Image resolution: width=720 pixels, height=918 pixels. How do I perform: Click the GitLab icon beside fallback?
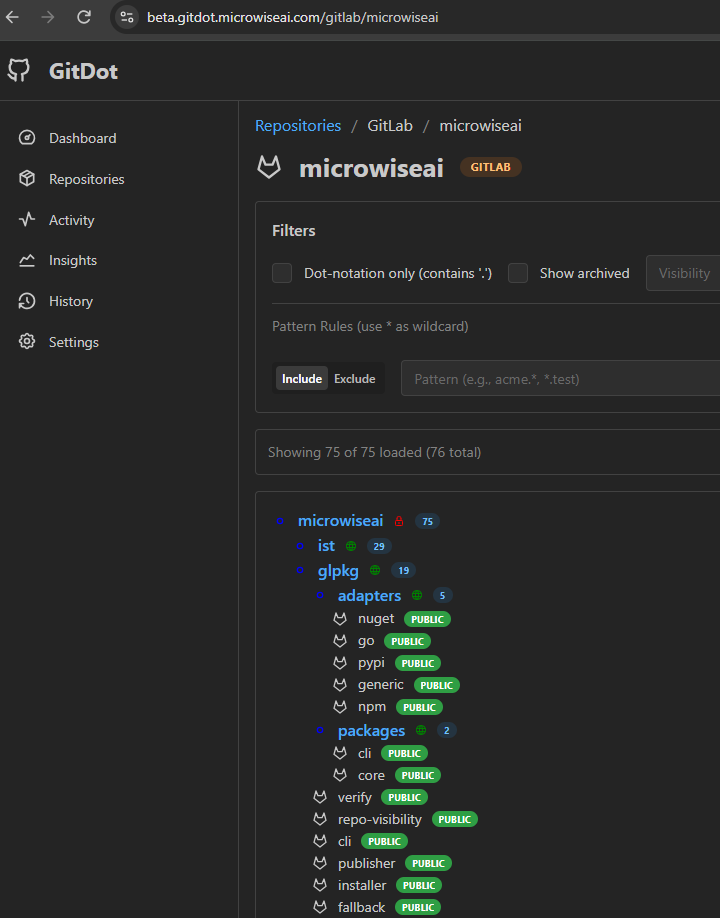click(x=320, y=907)
